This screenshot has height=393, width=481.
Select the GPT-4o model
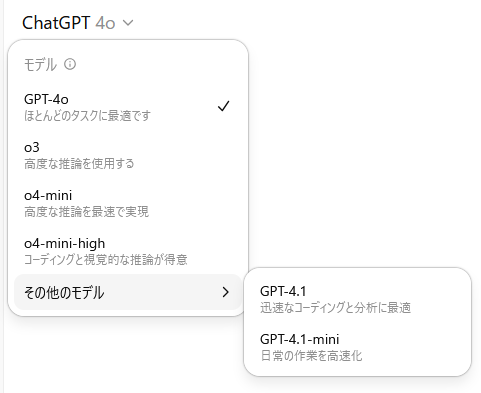[128, 106]
